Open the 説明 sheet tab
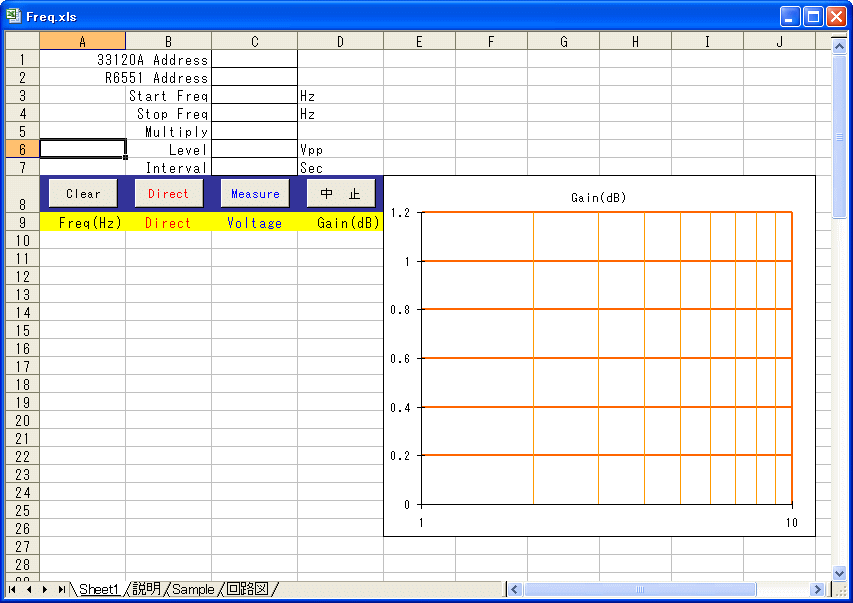Screen dimensions: 853x603 click(x=147, y=589)
